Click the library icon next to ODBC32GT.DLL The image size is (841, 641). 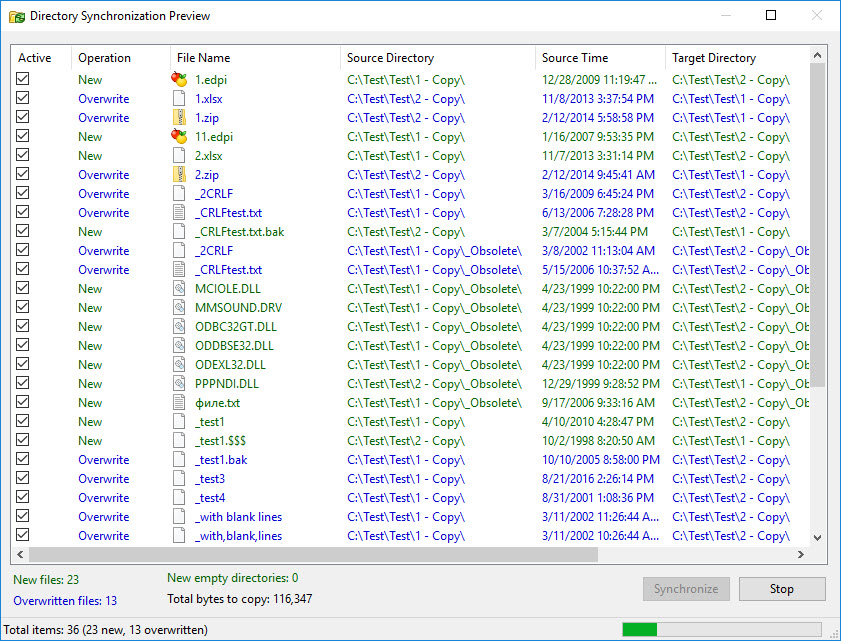(179, 326)
